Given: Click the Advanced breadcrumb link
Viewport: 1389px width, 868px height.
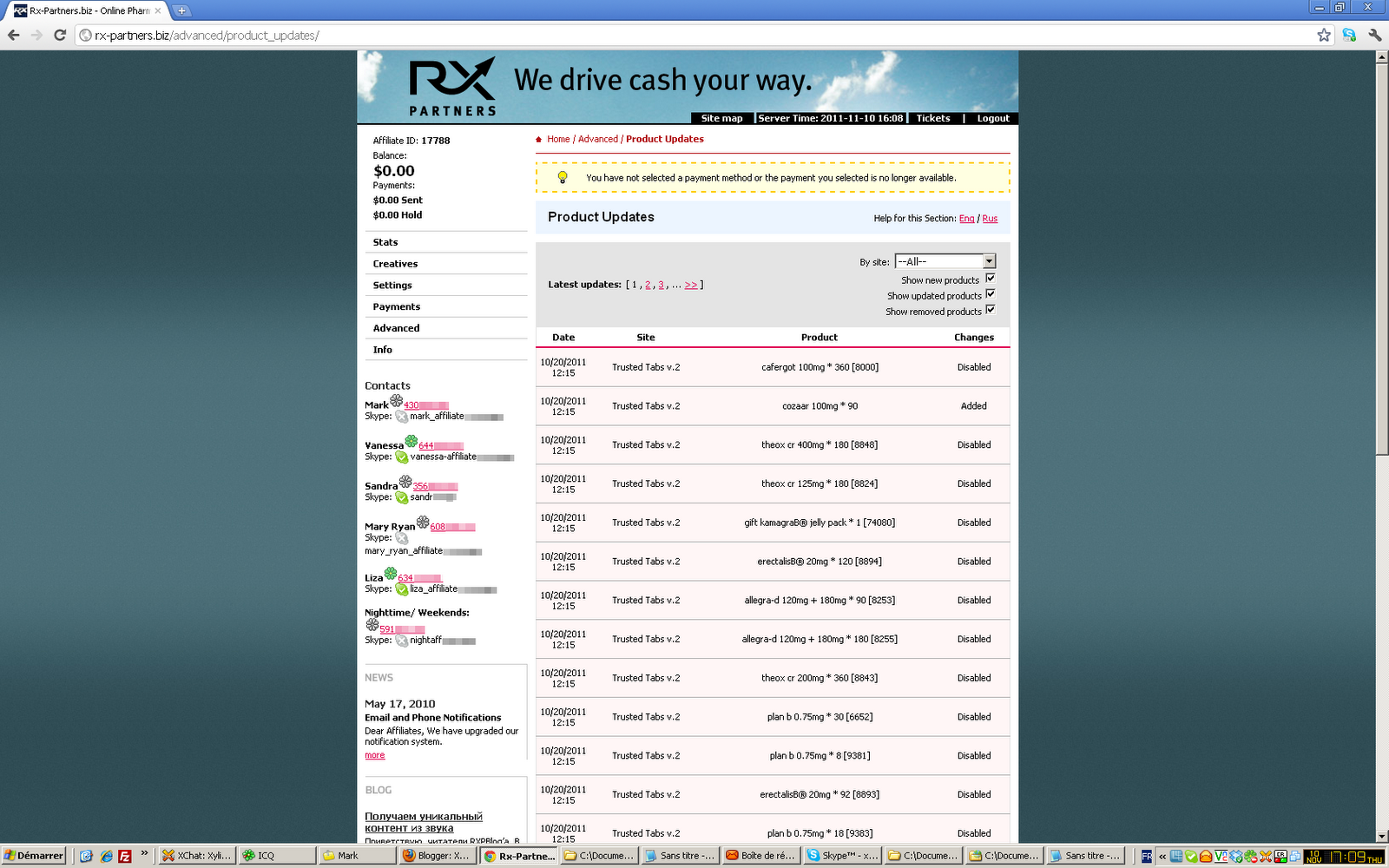Looking at the screenshot, I should 598,139.
